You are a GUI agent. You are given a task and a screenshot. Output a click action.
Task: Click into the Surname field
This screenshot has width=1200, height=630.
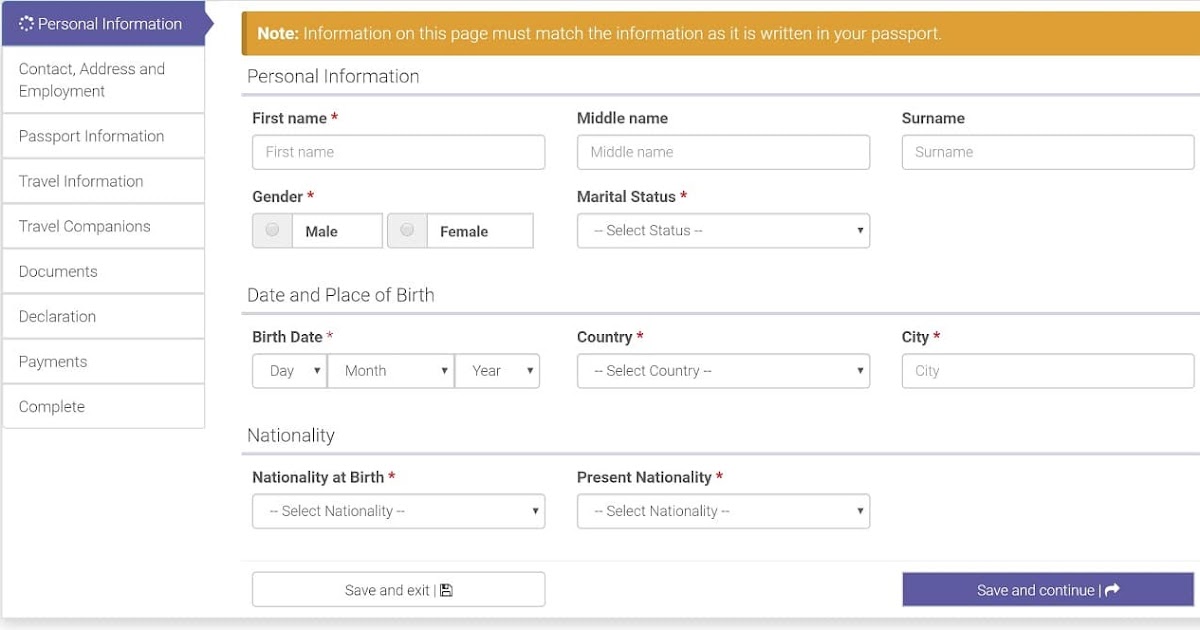coord(1047,152)
